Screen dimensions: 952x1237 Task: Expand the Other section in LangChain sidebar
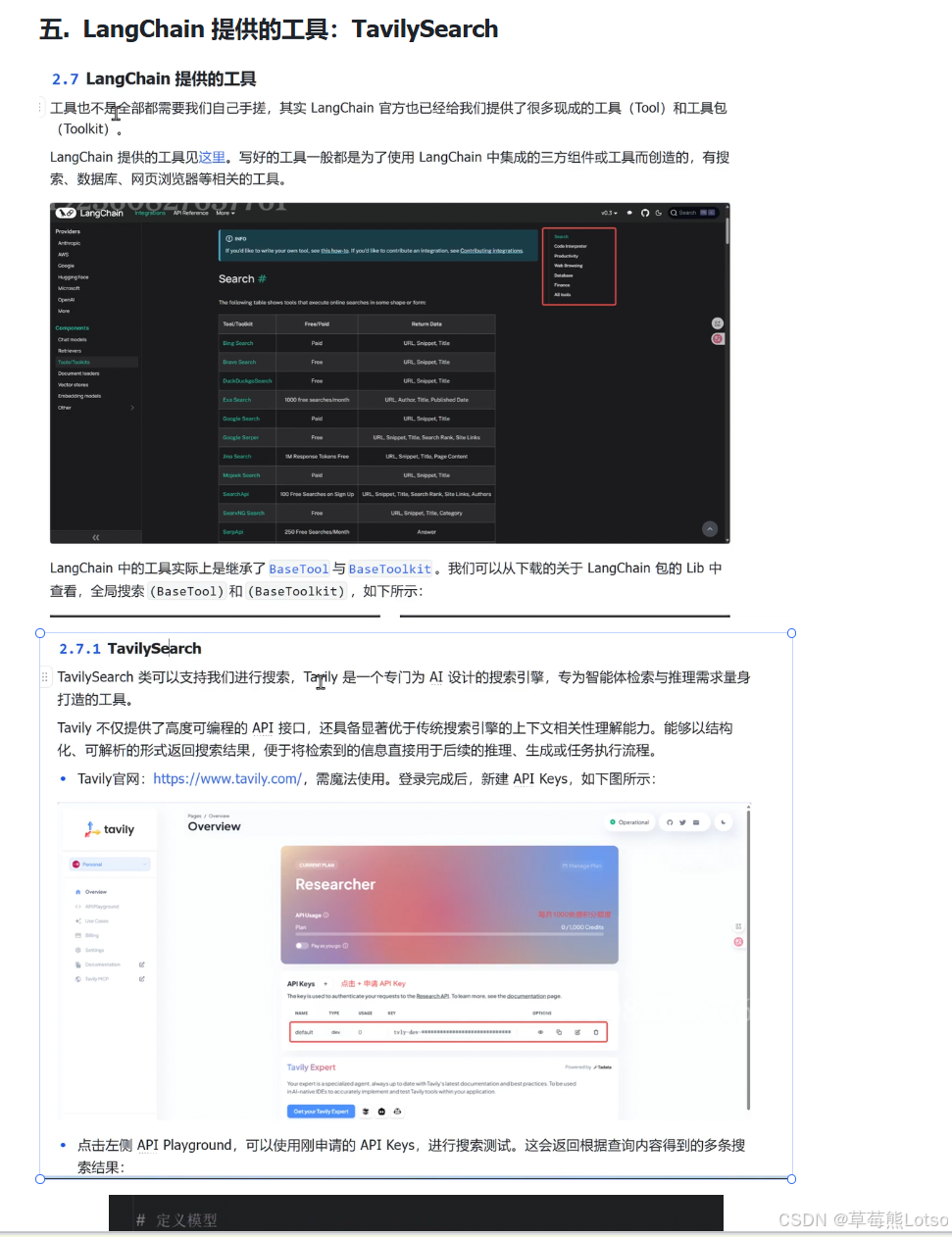pyautogui.click(x=95, y=408)
